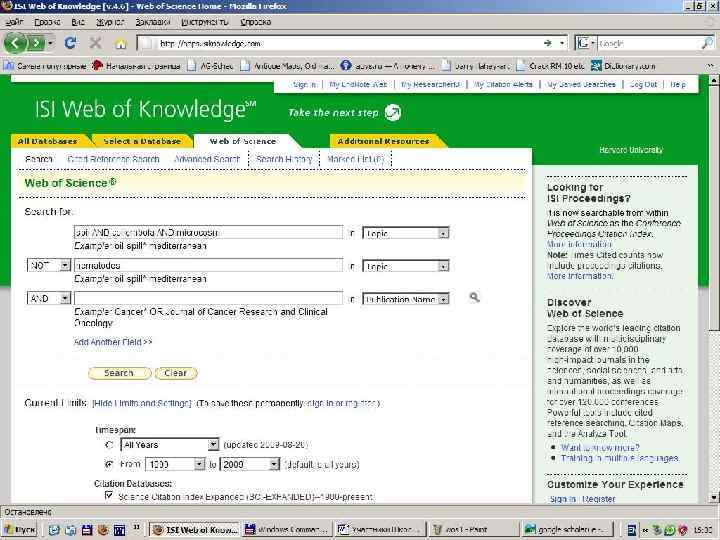Switch to the google scholar taskbar item

(x=568, y=530)
